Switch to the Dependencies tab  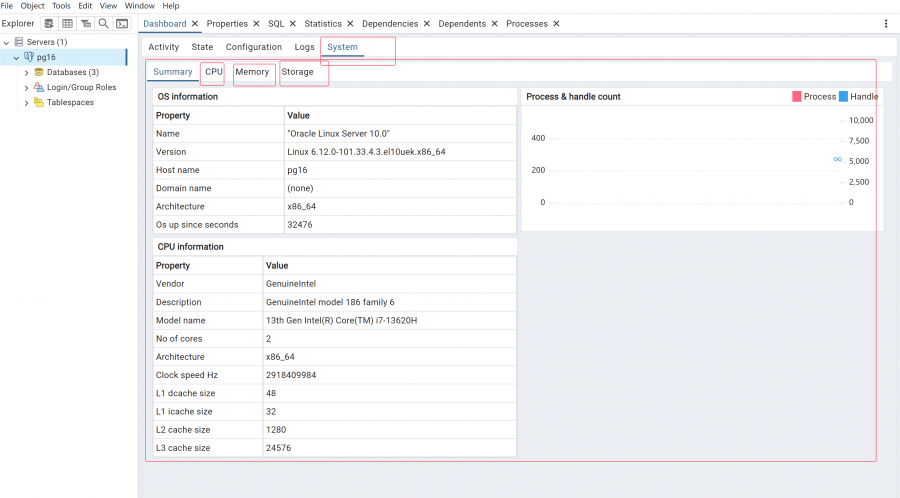pyautogui.click(x=390, y=24)
